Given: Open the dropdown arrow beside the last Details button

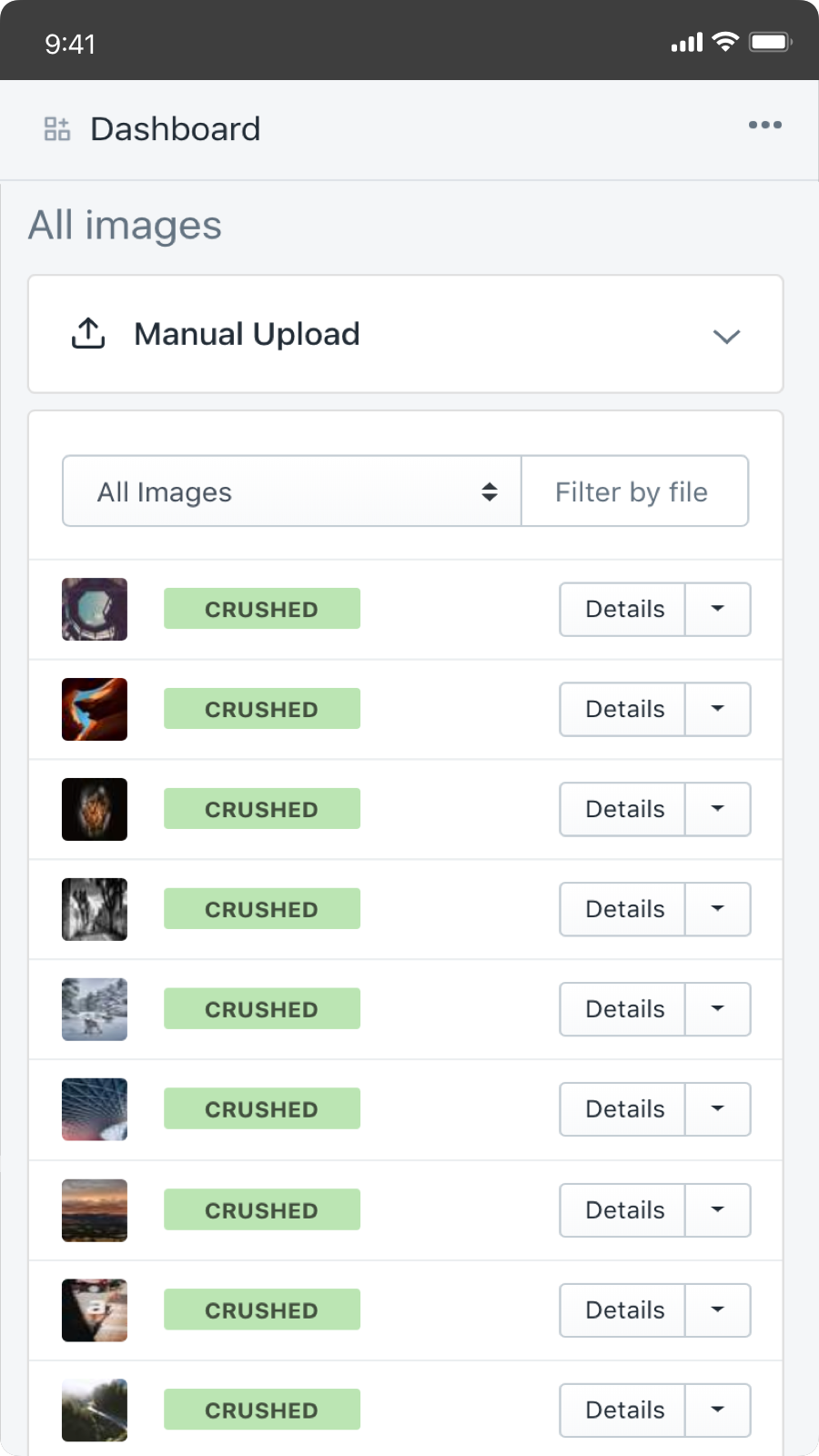Looking at the screenshot, I should (717, 1410).
